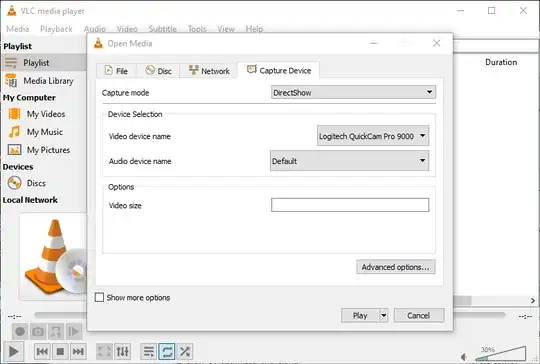Start playback with main play button

[13, 351]
